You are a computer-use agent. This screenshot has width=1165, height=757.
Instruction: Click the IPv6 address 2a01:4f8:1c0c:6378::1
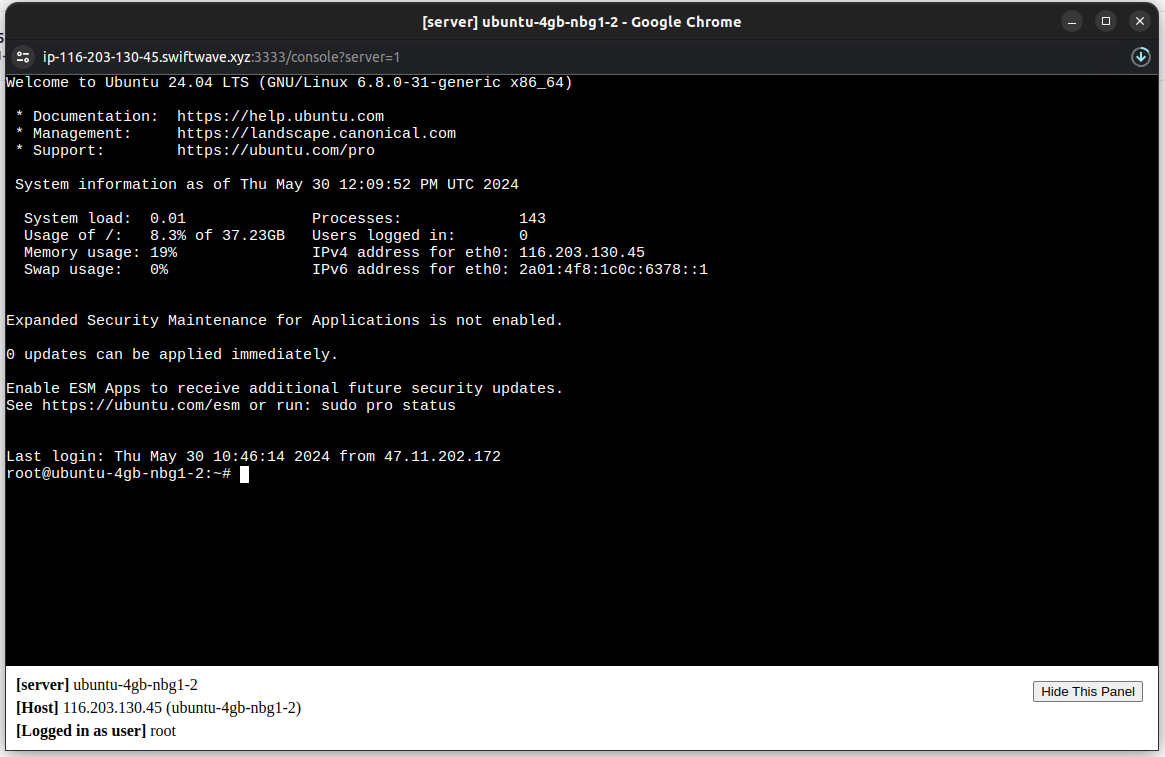point(613,270)
